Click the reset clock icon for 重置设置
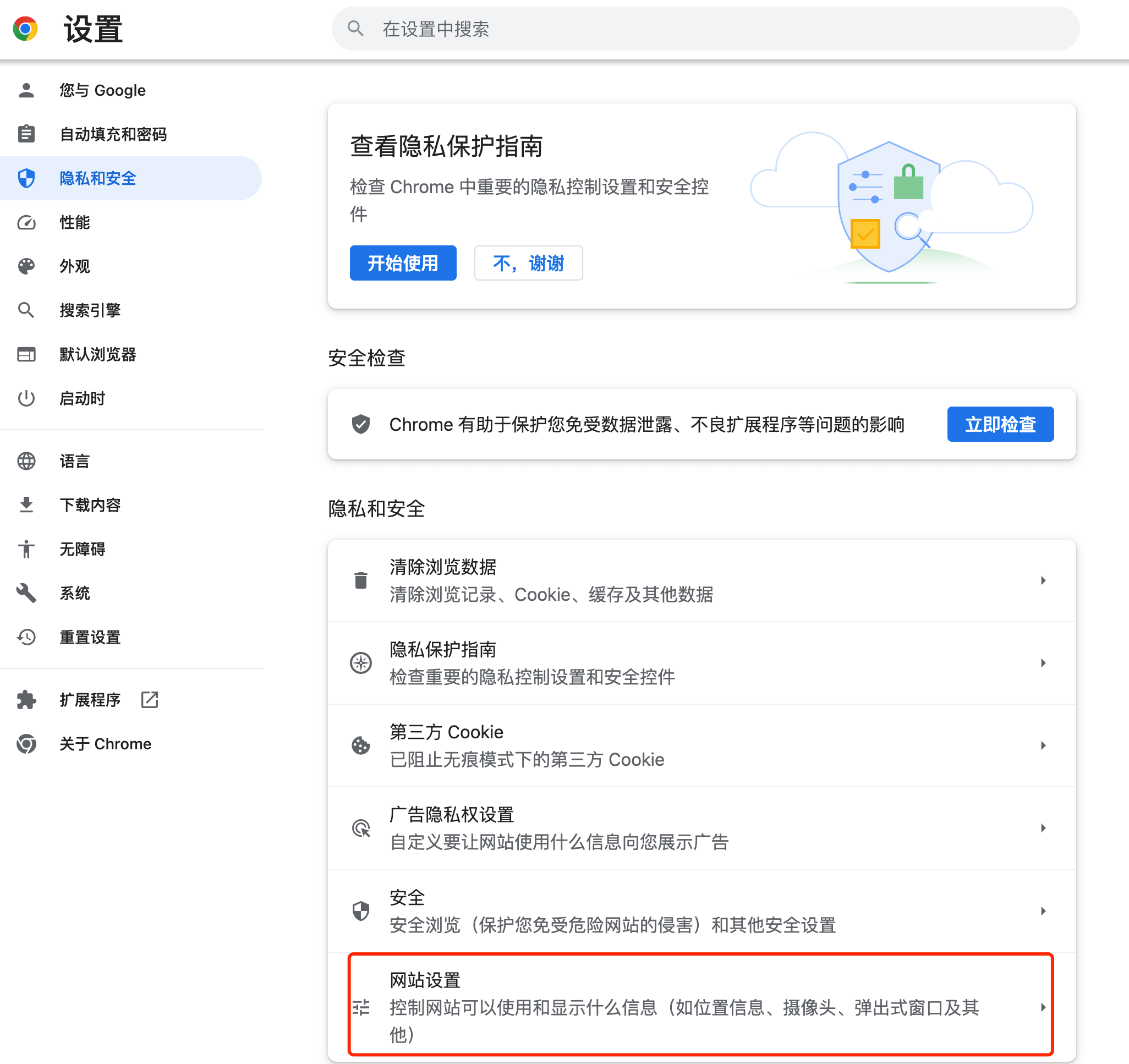Image resolution: width=1129 pixels, height=1064 pixels. (x=26, y=637)
